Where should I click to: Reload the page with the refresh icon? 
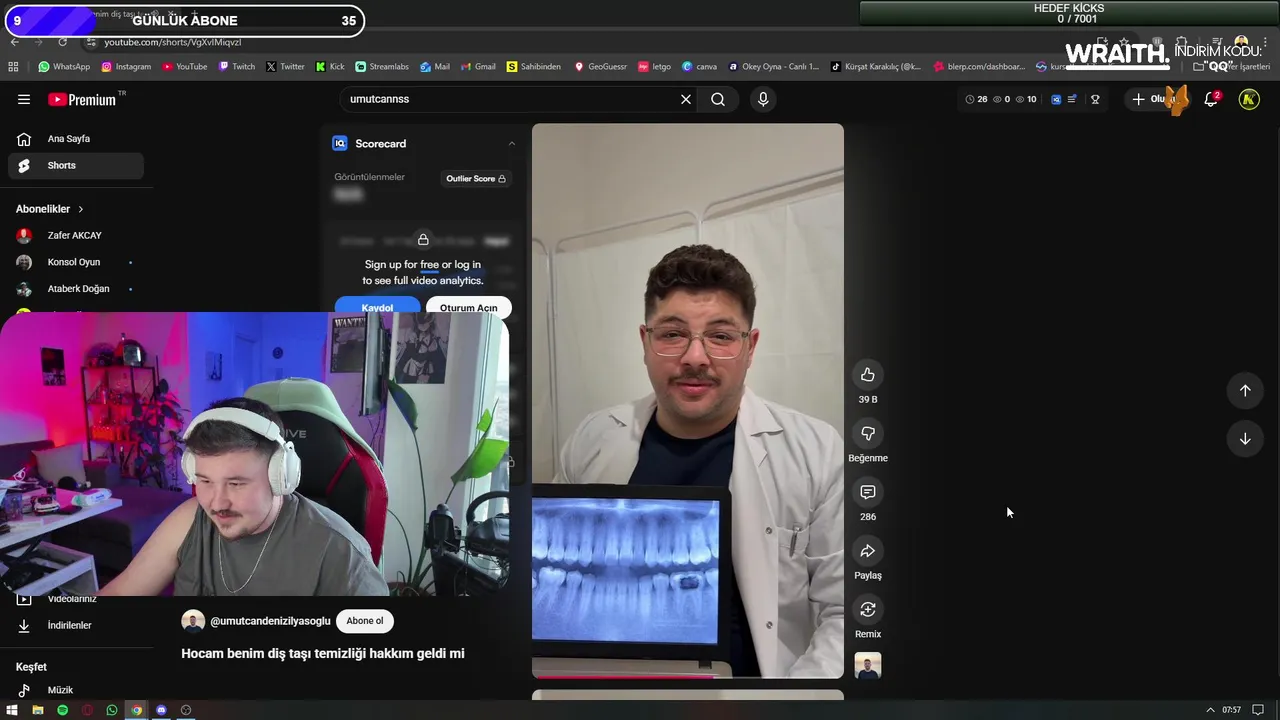(63, 42)
